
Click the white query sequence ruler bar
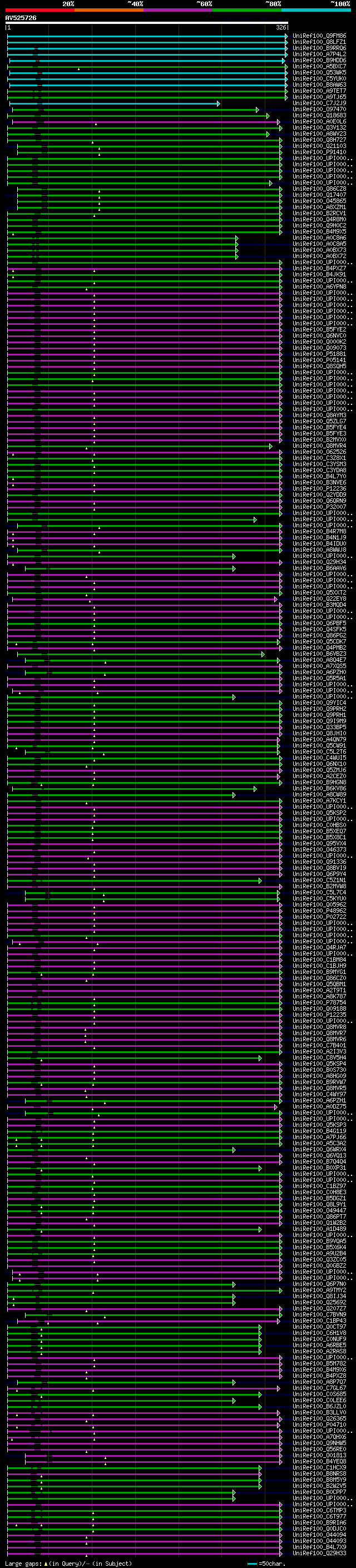[147, 22]
